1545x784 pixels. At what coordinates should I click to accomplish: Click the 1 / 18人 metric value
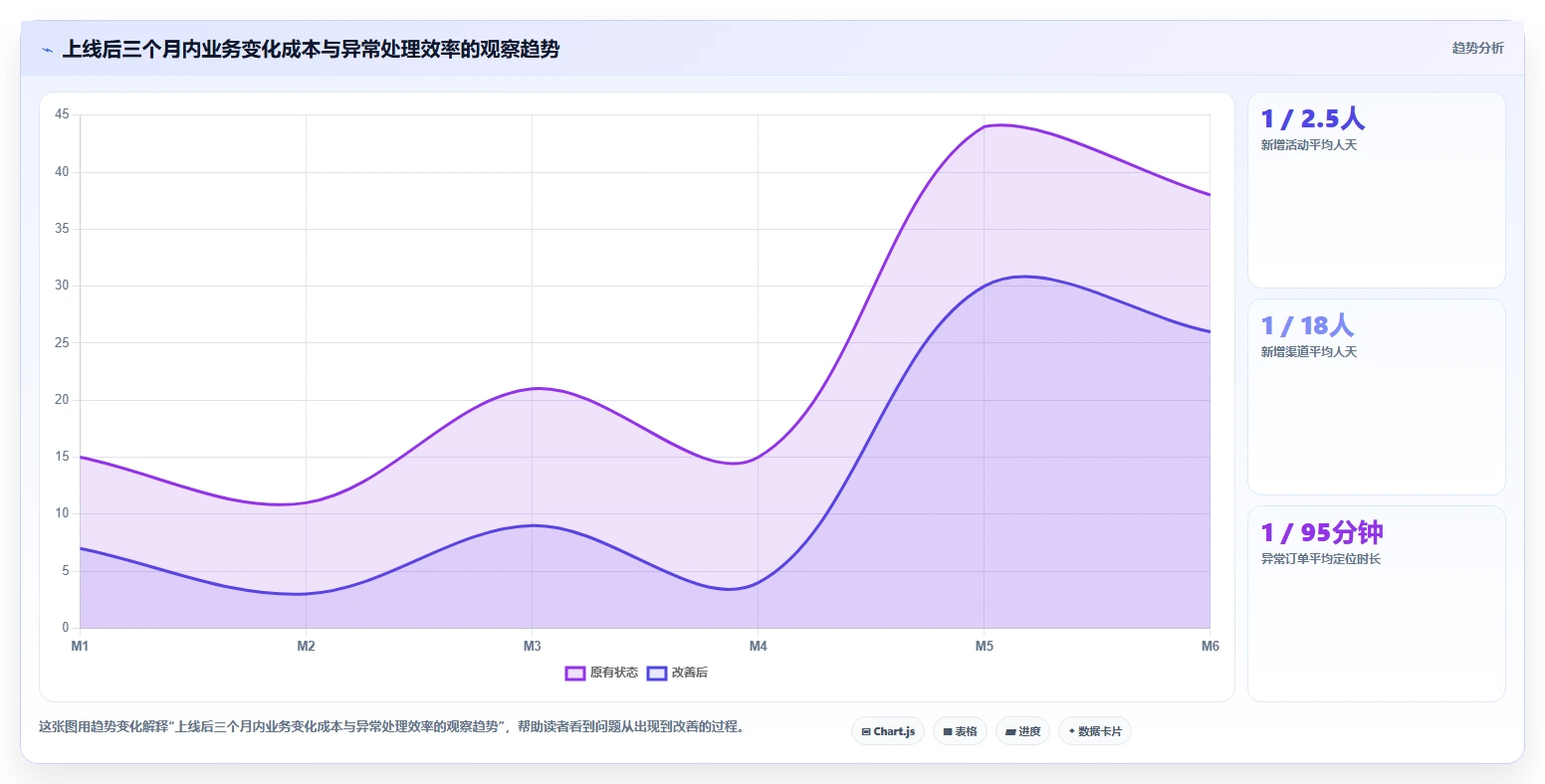pos(1307,326)
